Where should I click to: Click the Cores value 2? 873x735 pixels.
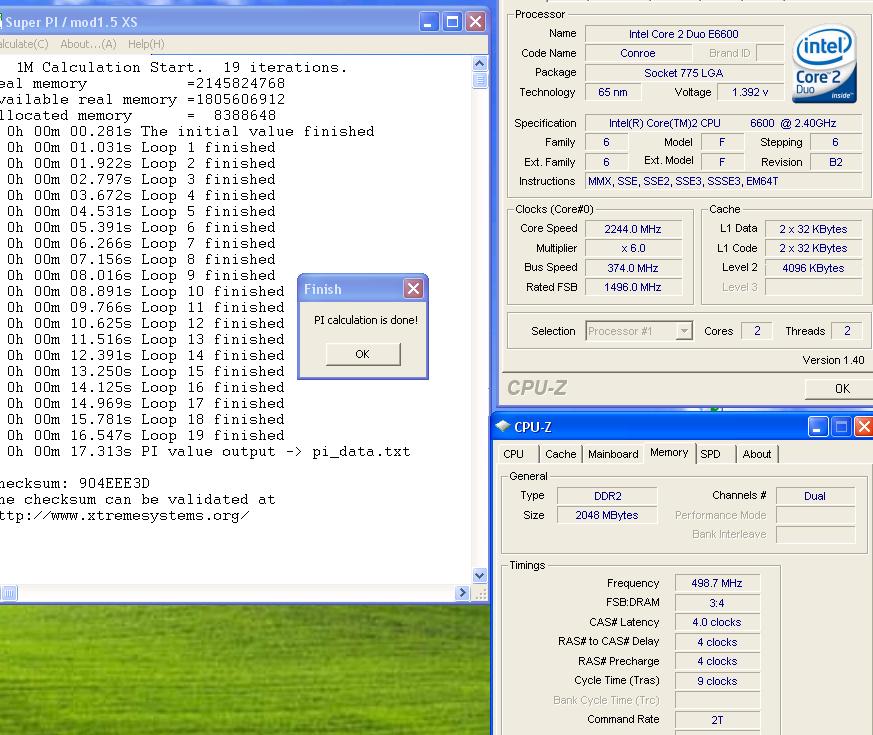(x=758, y=331)
